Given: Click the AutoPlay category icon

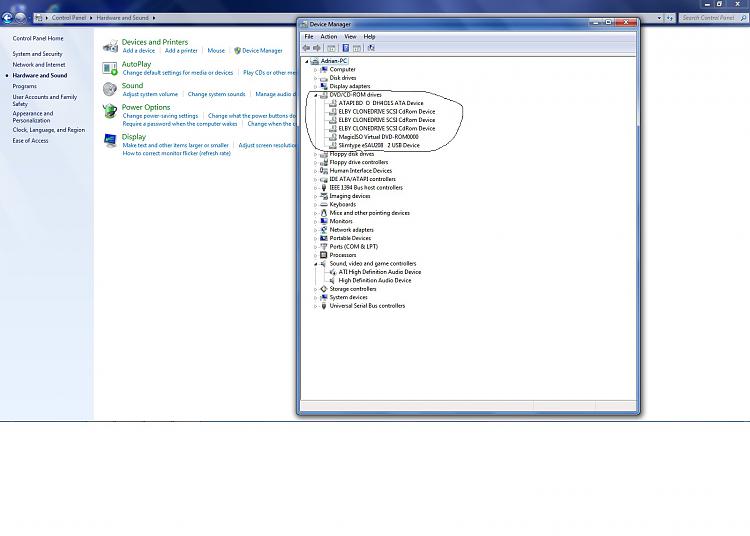Looking at the screenshot, I should coord(110,68).
